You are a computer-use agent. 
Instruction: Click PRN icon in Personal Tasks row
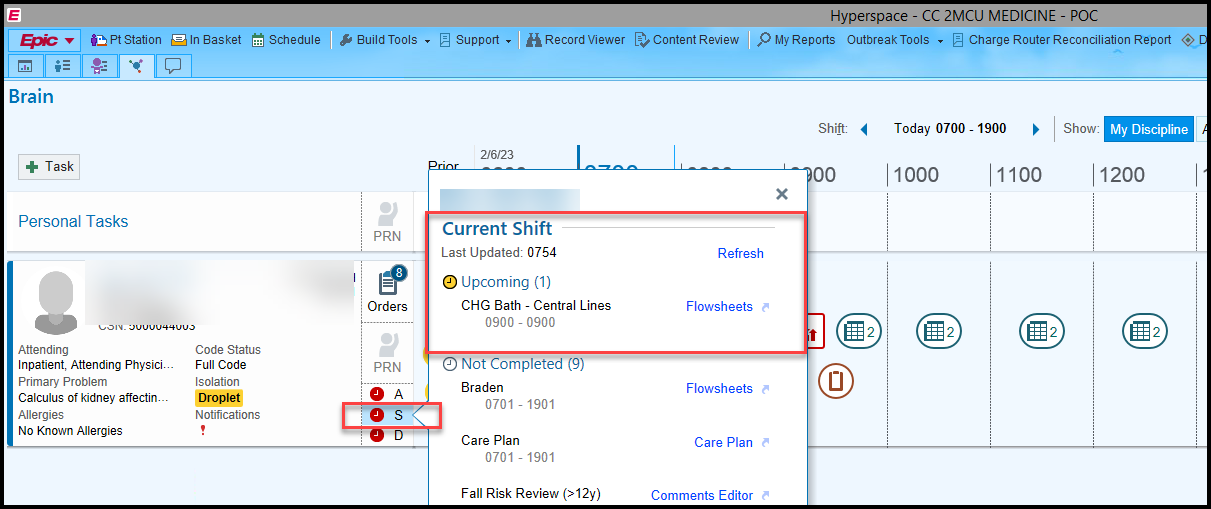pos(388,223)
